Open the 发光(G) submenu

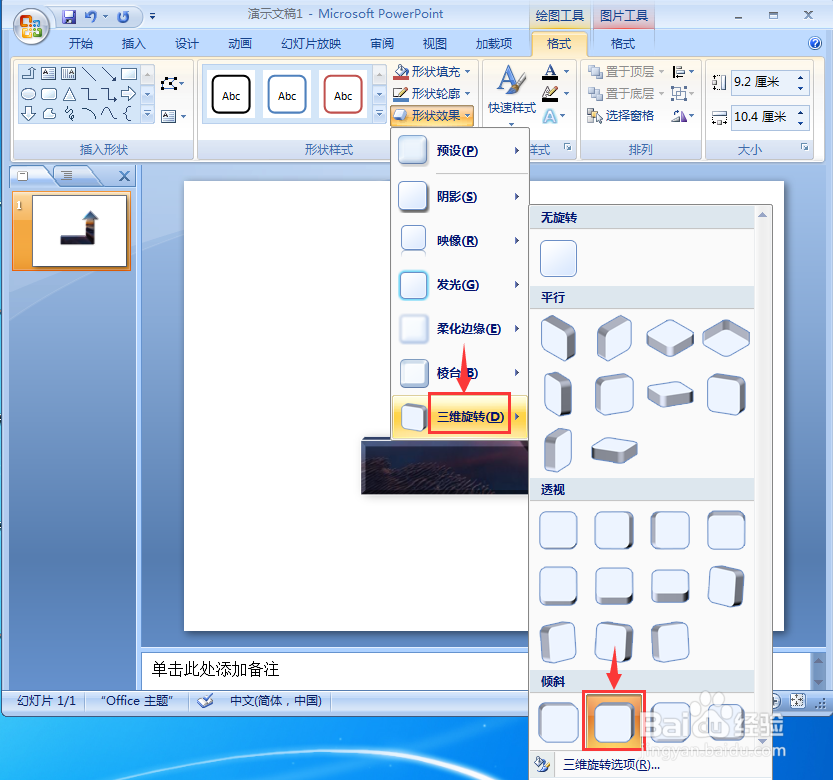[x=460, y=285]
